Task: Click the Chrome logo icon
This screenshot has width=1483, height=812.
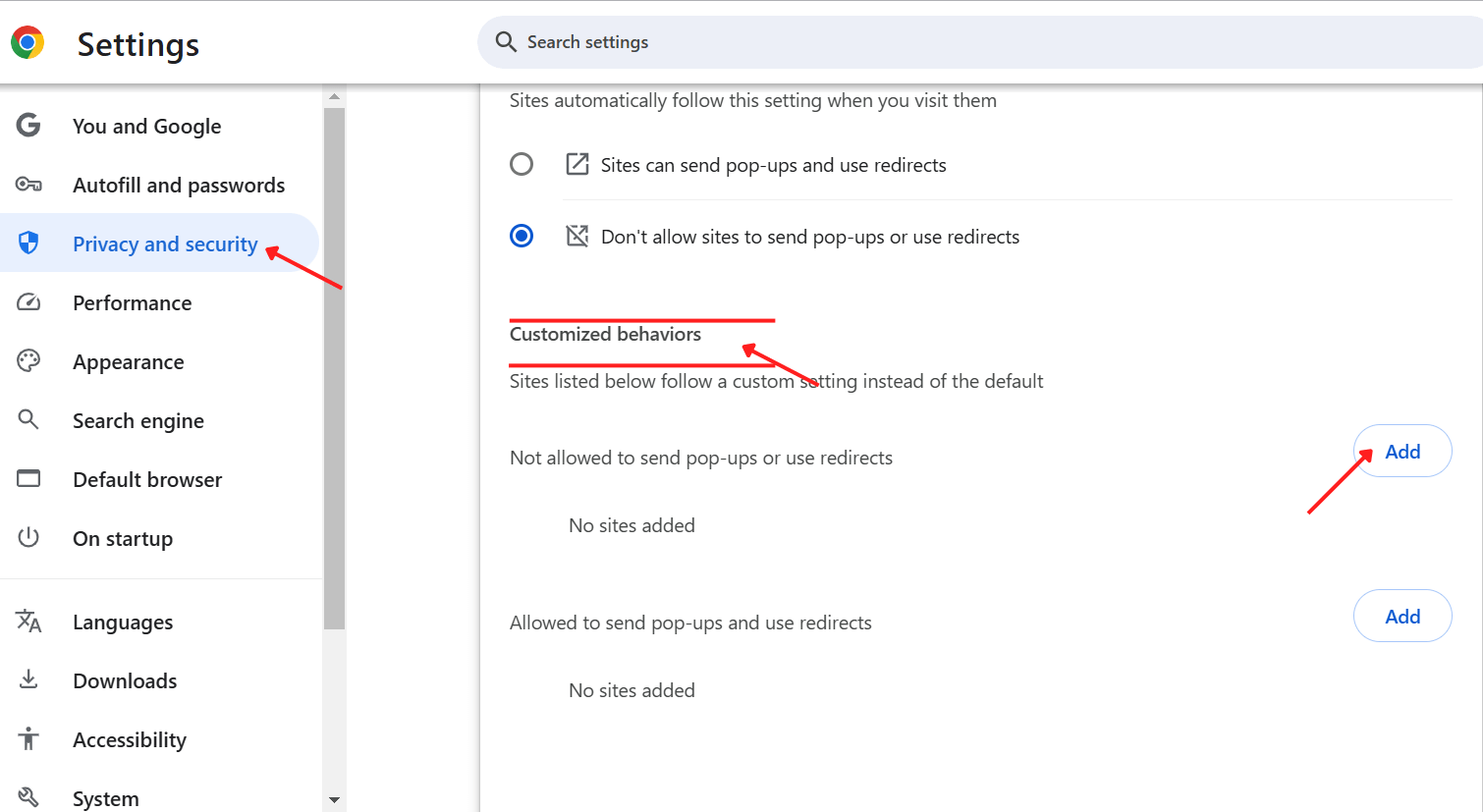Action: [27, 42]
